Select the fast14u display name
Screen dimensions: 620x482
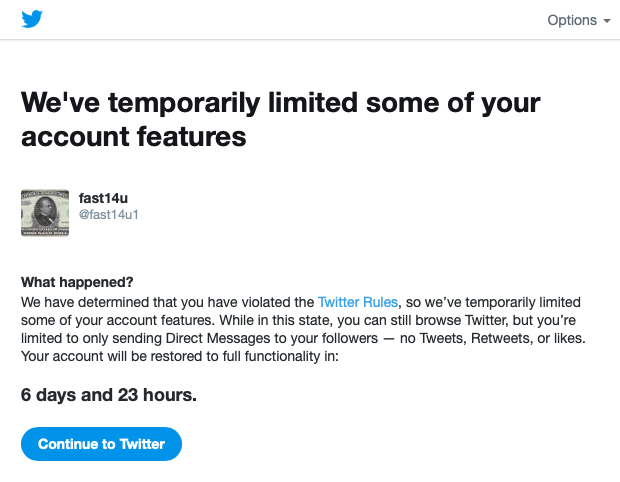[103, 198]
